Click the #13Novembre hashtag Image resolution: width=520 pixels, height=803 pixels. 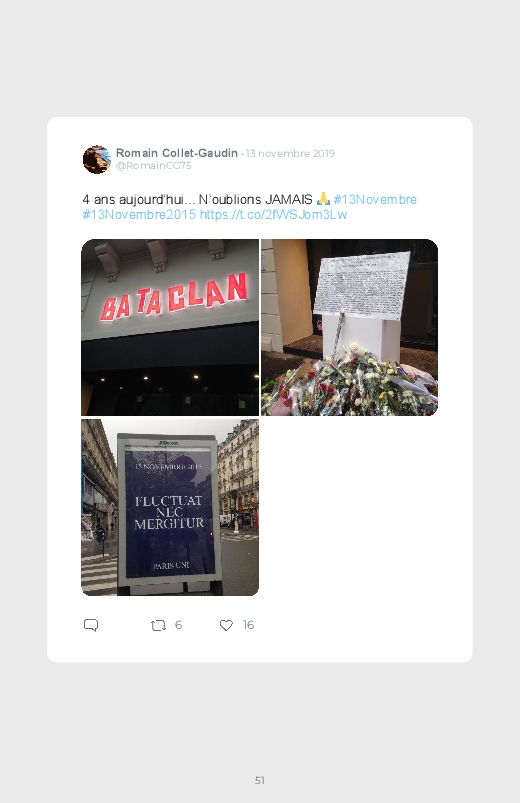[375, 199]
